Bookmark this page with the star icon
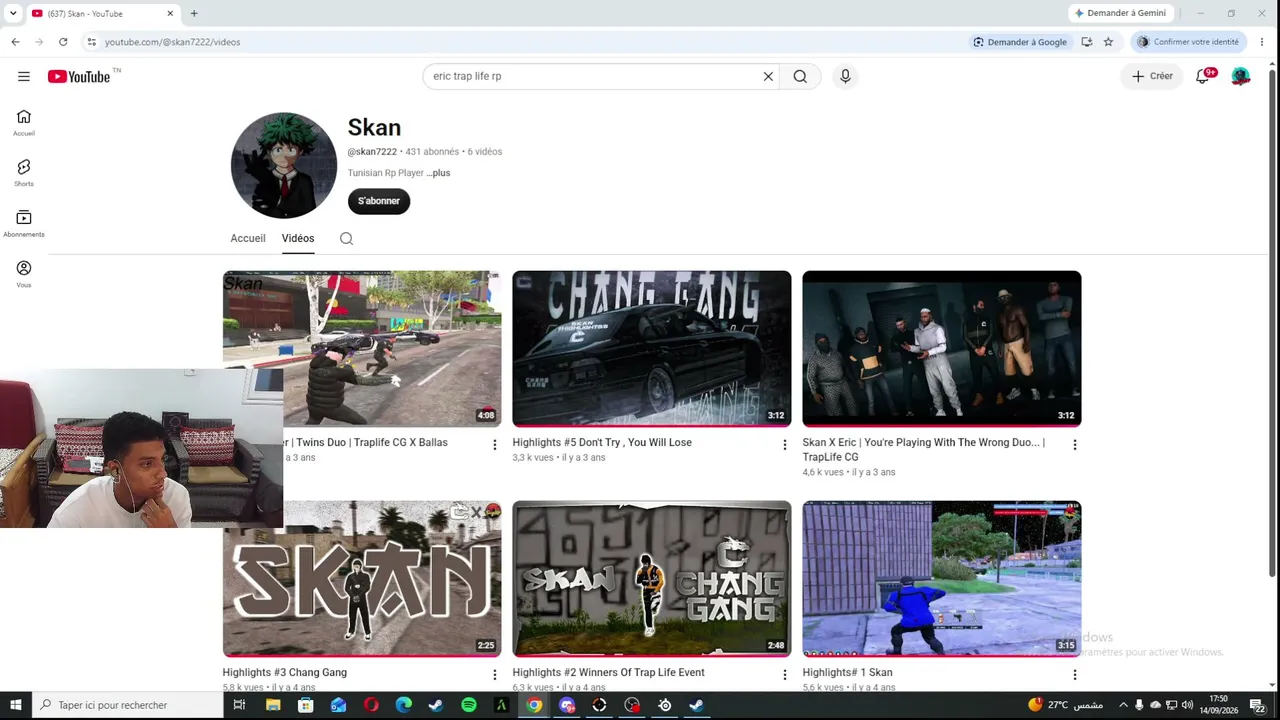1280x720 pixels. click(x=1108, y=42)
